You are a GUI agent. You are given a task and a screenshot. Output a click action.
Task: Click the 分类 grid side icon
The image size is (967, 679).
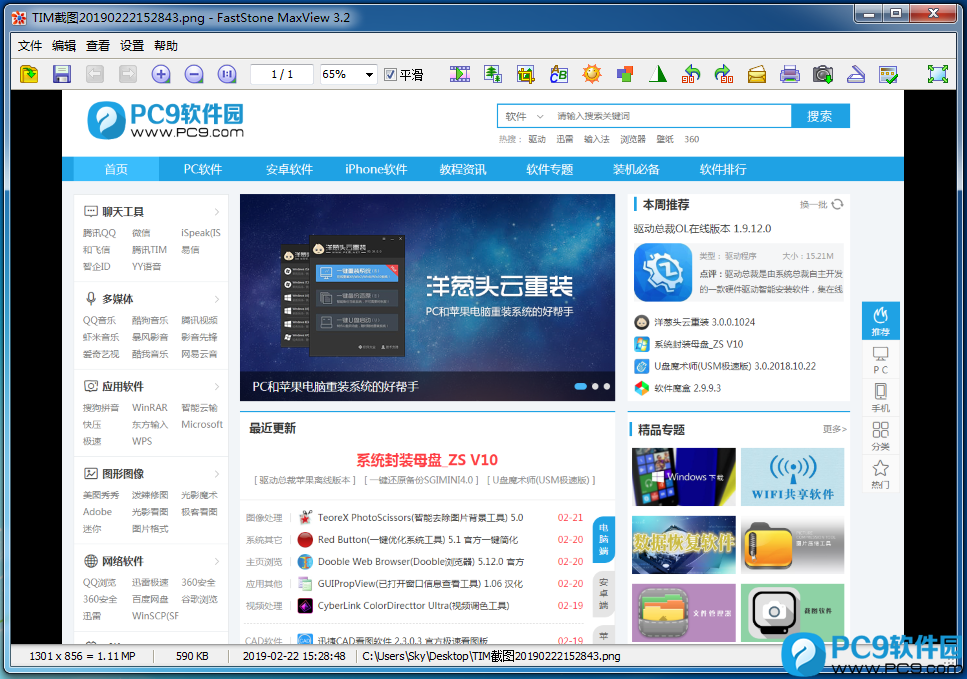[881, 436]
